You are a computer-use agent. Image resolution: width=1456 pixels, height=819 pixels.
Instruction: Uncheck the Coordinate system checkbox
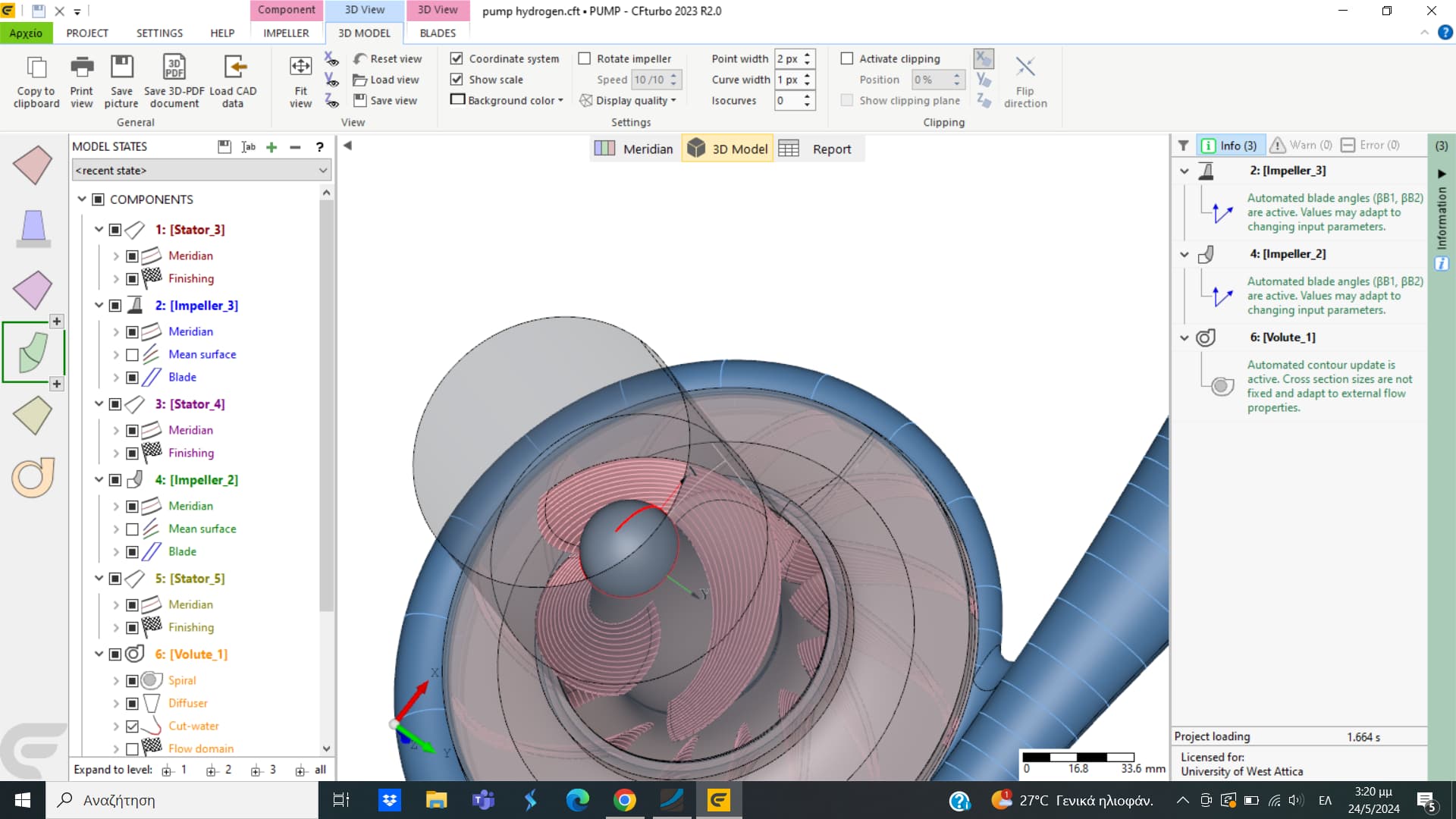click(457, 58)
